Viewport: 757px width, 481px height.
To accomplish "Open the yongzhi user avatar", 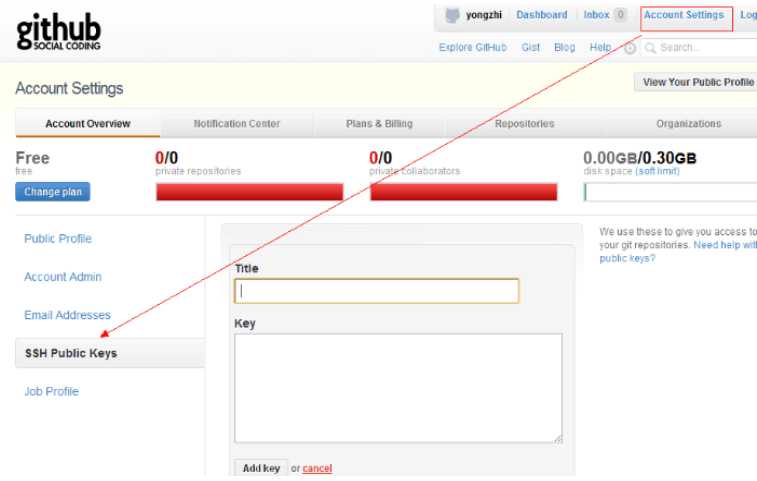I will (452, 15).
